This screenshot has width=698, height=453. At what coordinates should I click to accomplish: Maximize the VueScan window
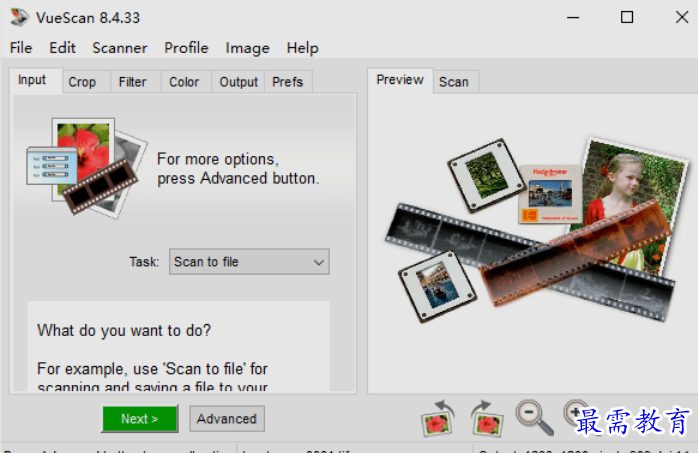pyautogui.click(x=627, y=17)
